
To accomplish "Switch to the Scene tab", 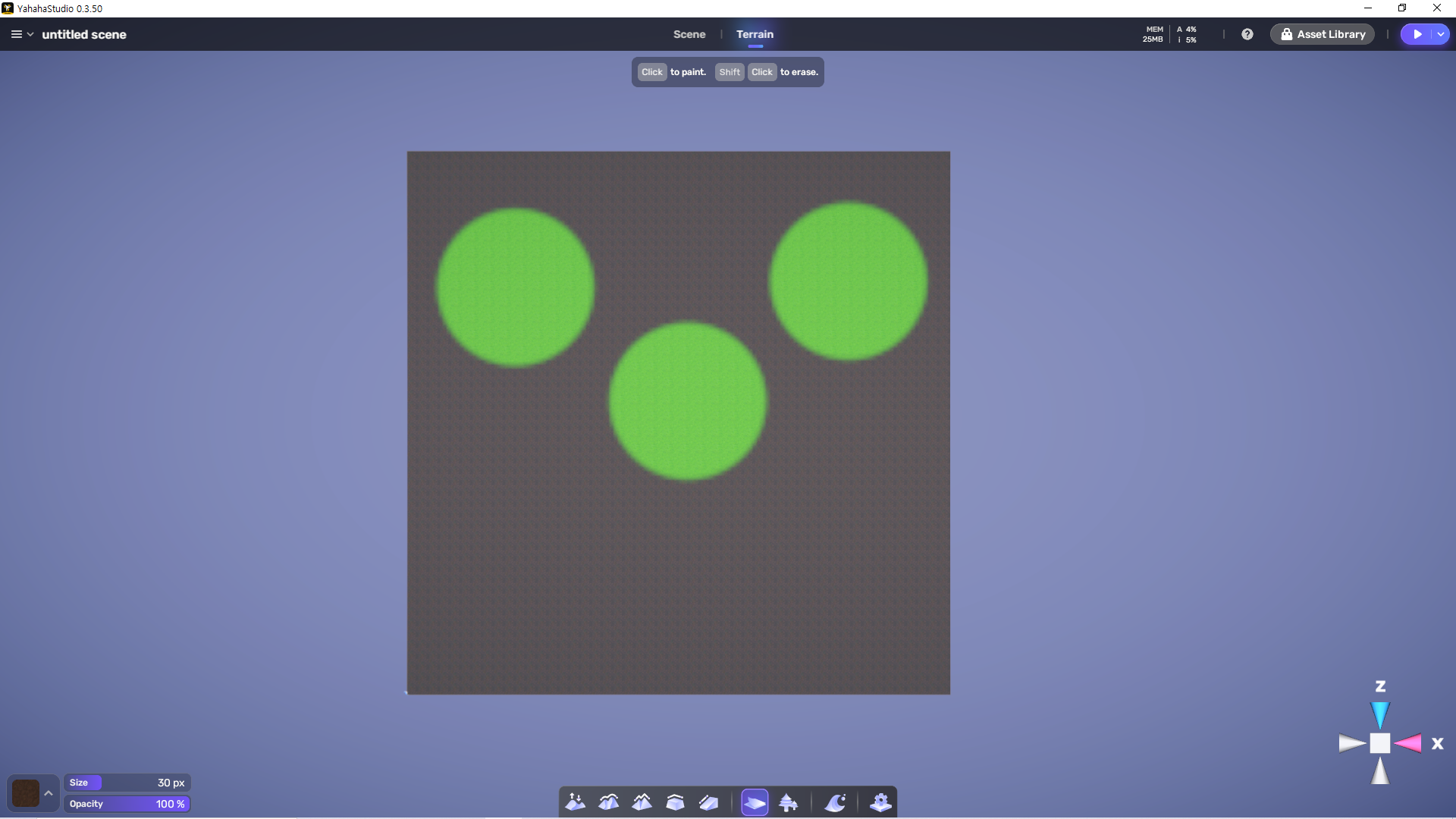I will tap(689, 34).
